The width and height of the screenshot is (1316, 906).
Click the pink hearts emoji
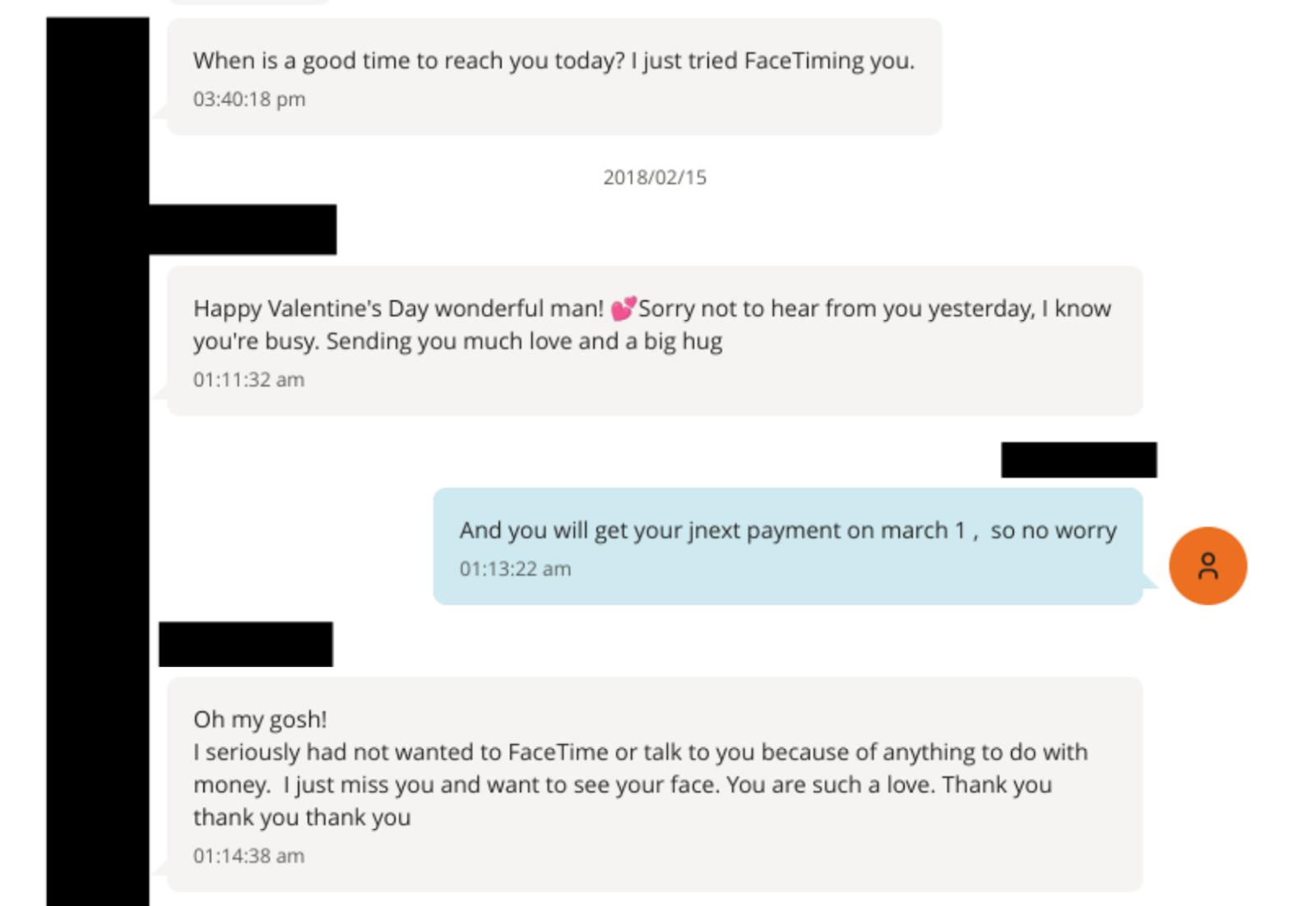click(x=623, y=309)
